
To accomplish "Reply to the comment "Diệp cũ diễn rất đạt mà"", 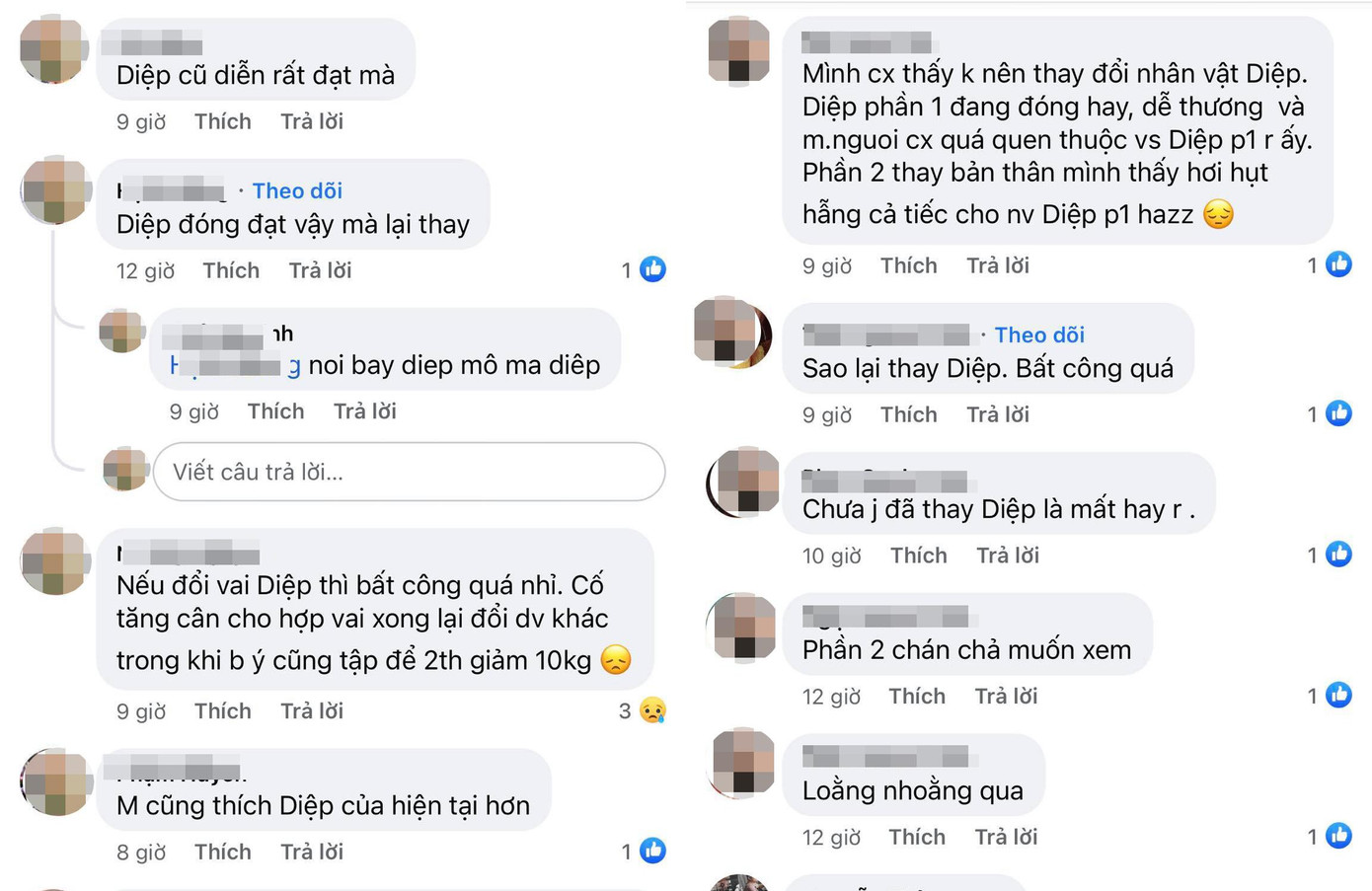I will (x=312, y=121).
